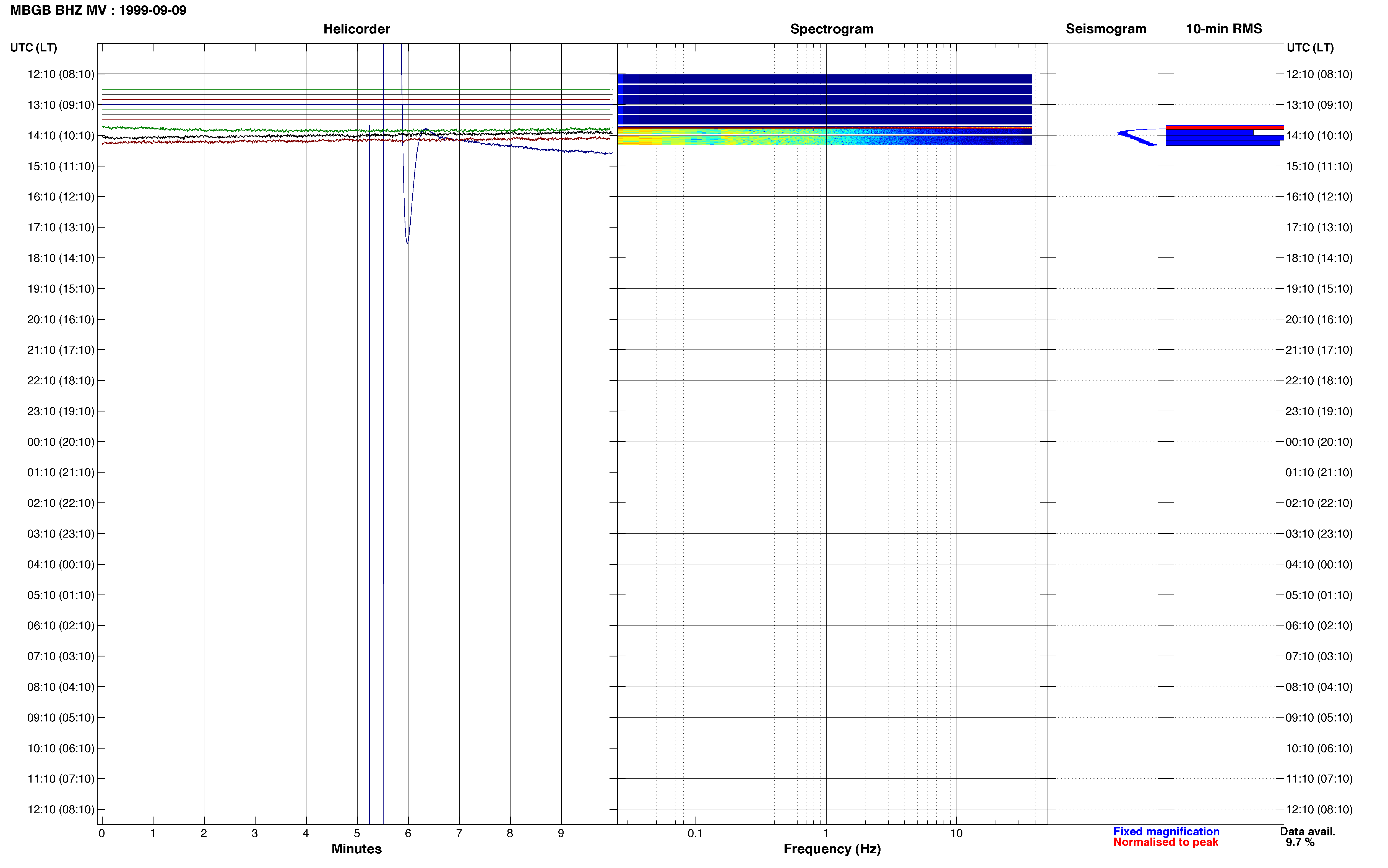This screenshot has width=1388, height=868.
Task: Click the 15:10 (11:10) label on the left axis
Action: 61,166
